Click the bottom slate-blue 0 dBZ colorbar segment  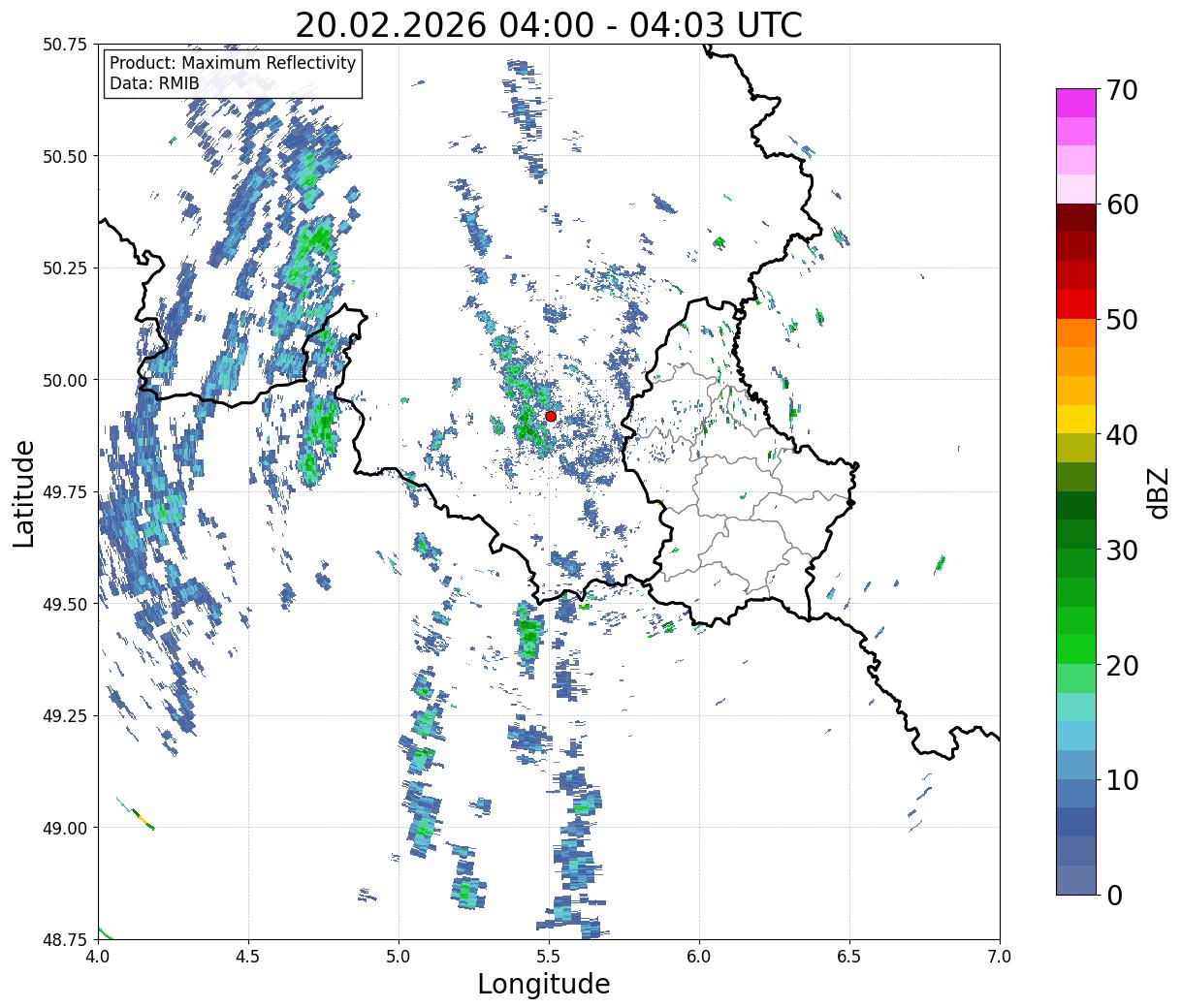(1075, 879)
